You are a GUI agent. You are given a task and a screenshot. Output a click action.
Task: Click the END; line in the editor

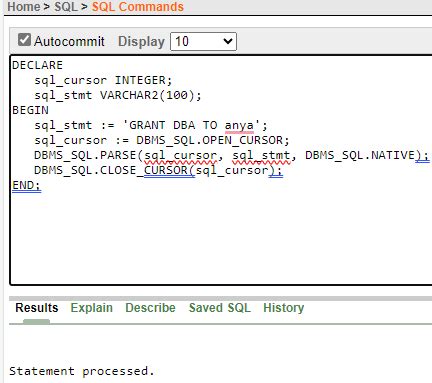click(x=26, y=185)
